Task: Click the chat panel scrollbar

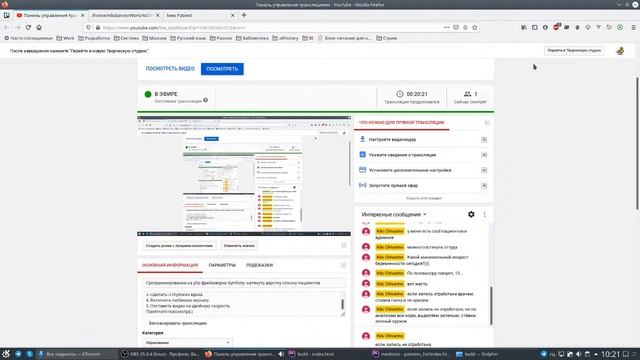Action: (x=491, y=305)
